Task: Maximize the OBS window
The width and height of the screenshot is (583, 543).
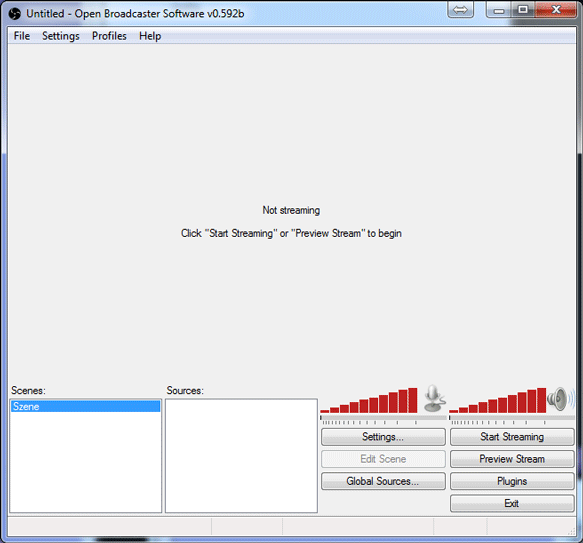Action: (x=523, y=10)
